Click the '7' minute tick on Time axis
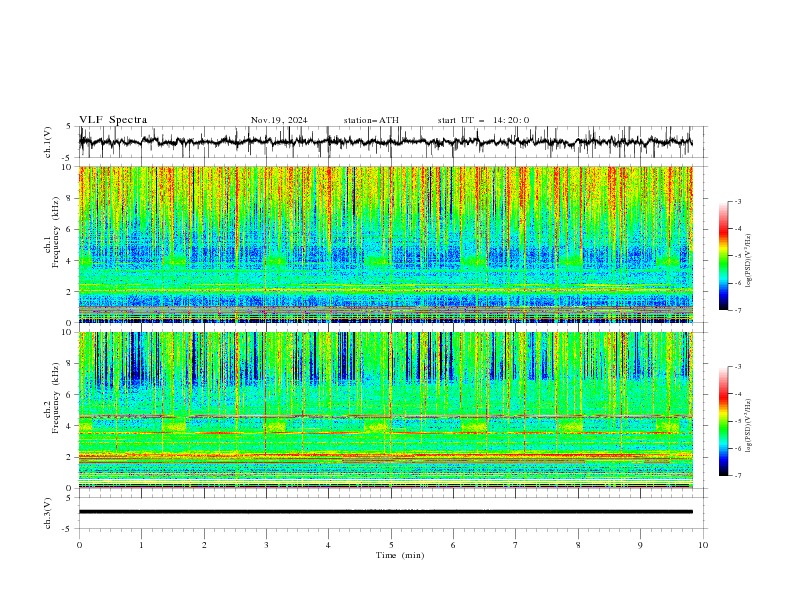 click(x=516, y=545)
